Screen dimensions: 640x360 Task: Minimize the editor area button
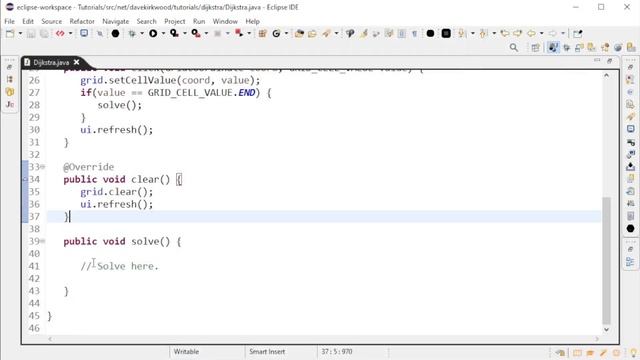[x=597, y=60]
